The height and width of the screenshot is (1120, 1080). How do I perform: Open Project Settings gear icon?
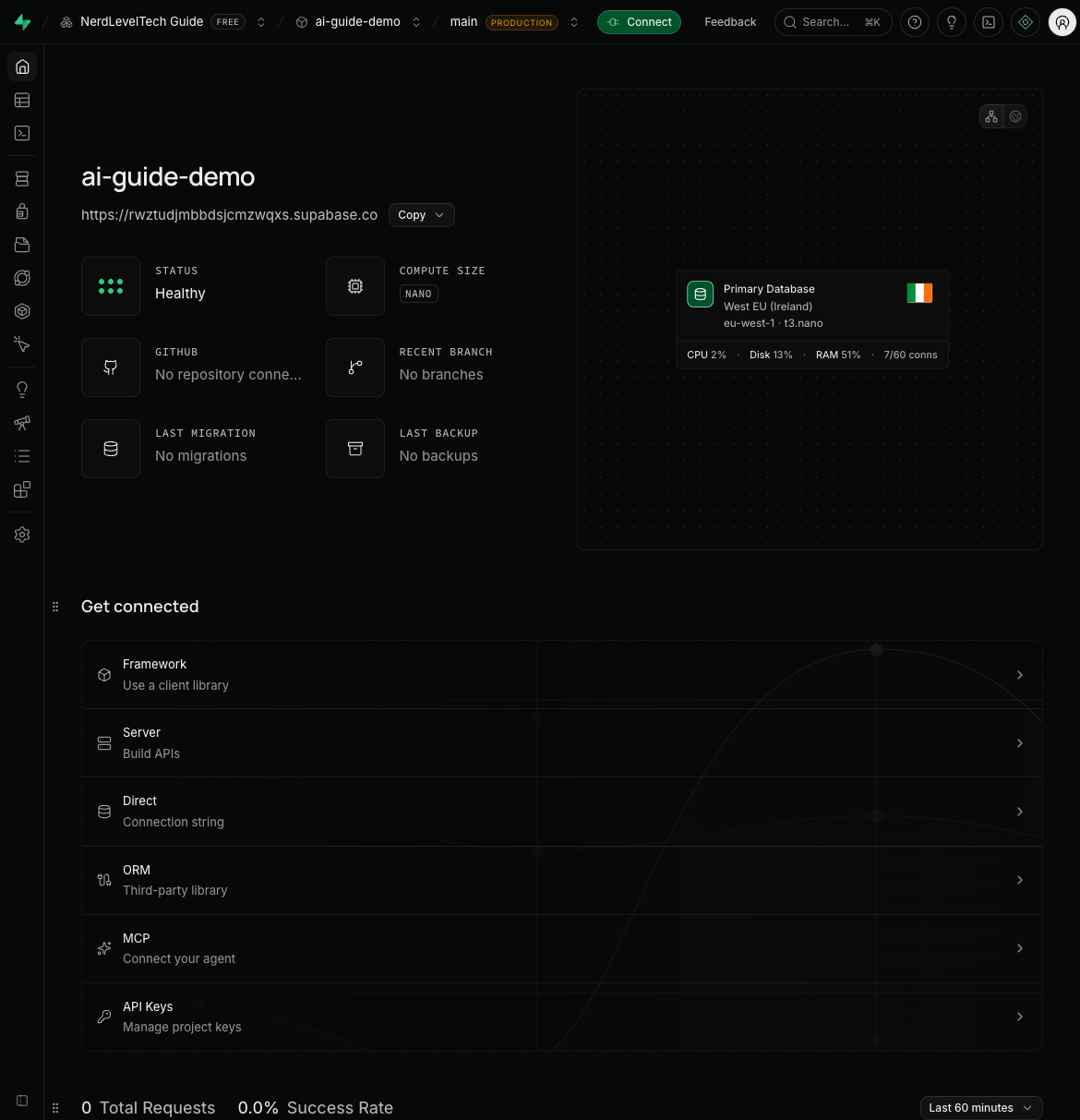[22, 535]
